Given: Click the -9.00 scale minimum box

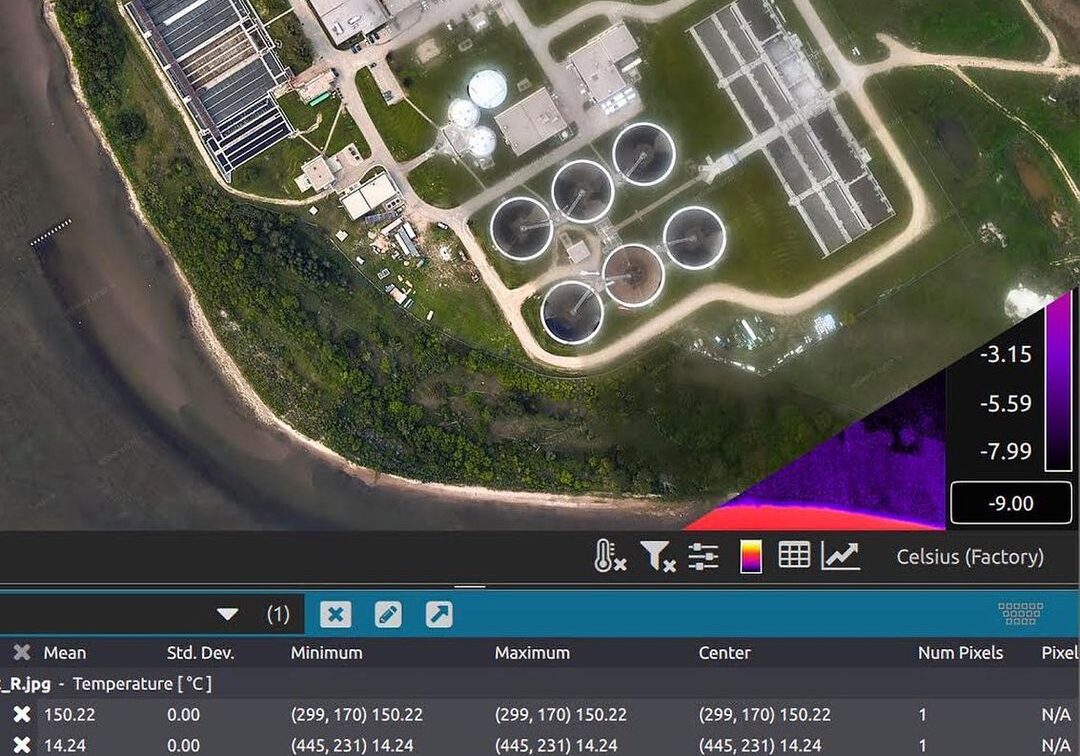Looking at the screenshot, I should [x=1011, y=504].
